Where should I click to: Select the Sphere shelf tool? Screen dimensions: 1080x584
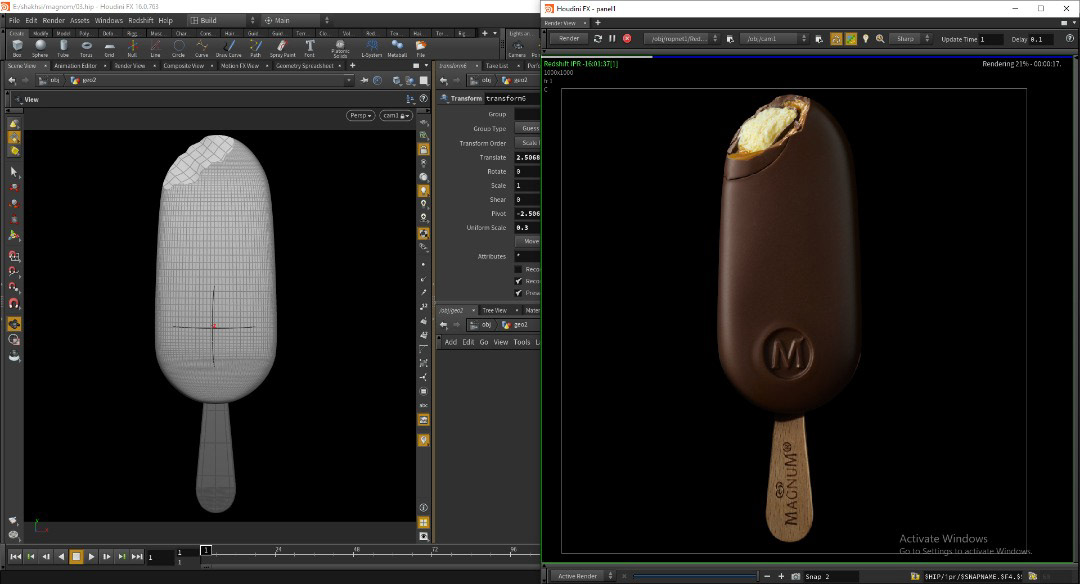pyautogui.click(x=40, y=48)
